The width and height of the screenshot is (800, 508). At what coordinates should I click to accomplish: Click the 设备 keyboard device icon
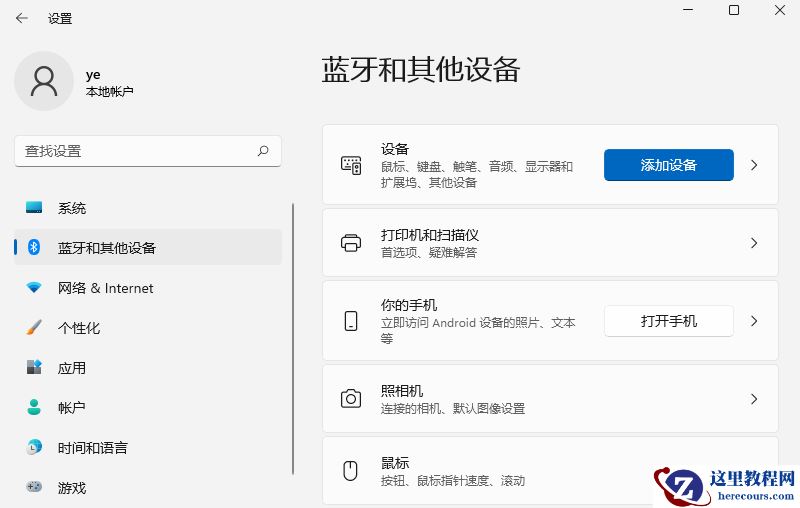click(351, 165)
